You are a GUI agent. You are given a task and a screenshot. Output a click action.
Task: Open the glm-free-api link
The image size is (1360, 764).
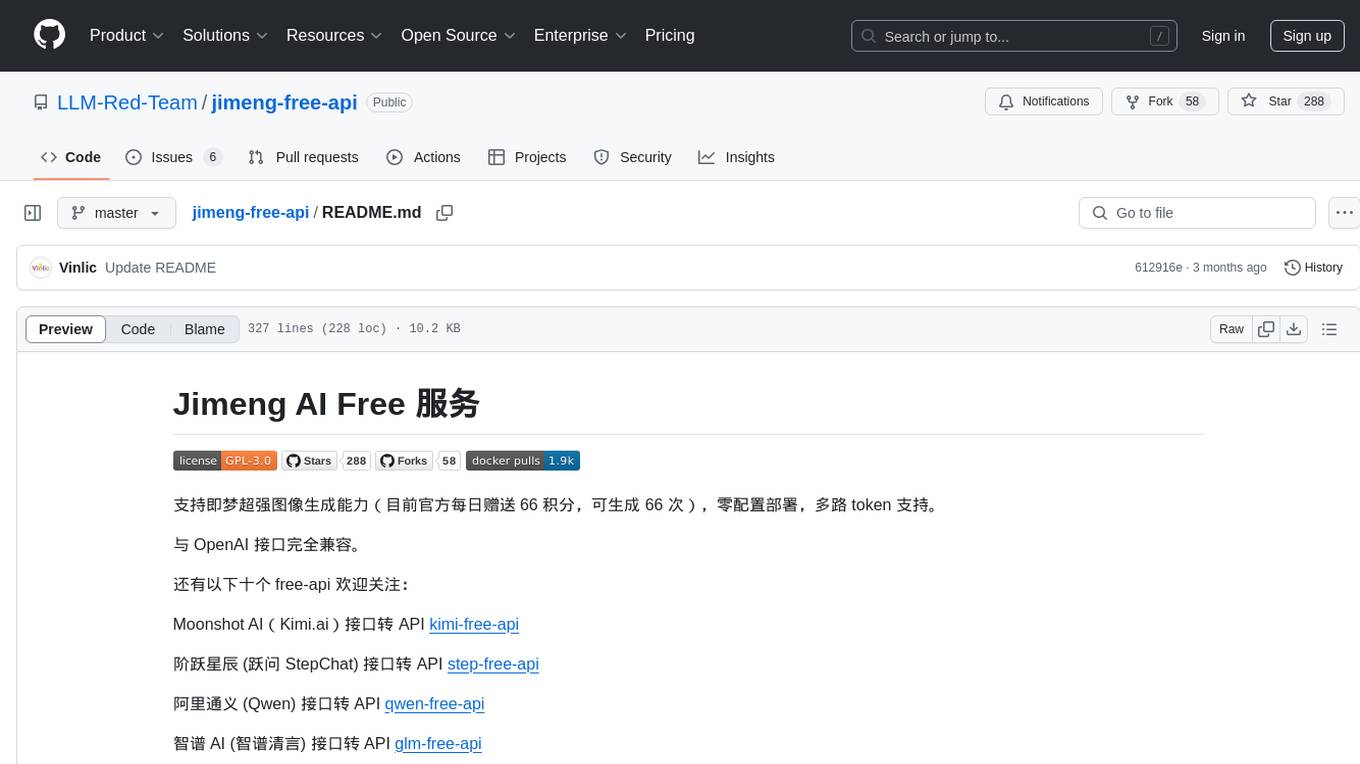(438, 744)
